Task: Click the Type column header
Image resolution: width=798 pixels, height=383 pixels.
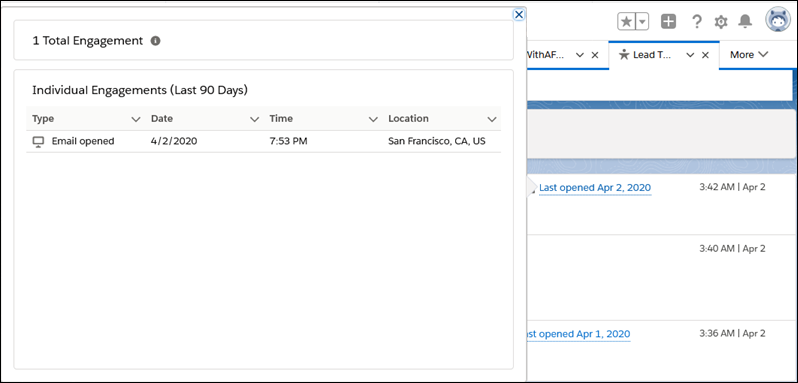Action: (x=43, y=119)
